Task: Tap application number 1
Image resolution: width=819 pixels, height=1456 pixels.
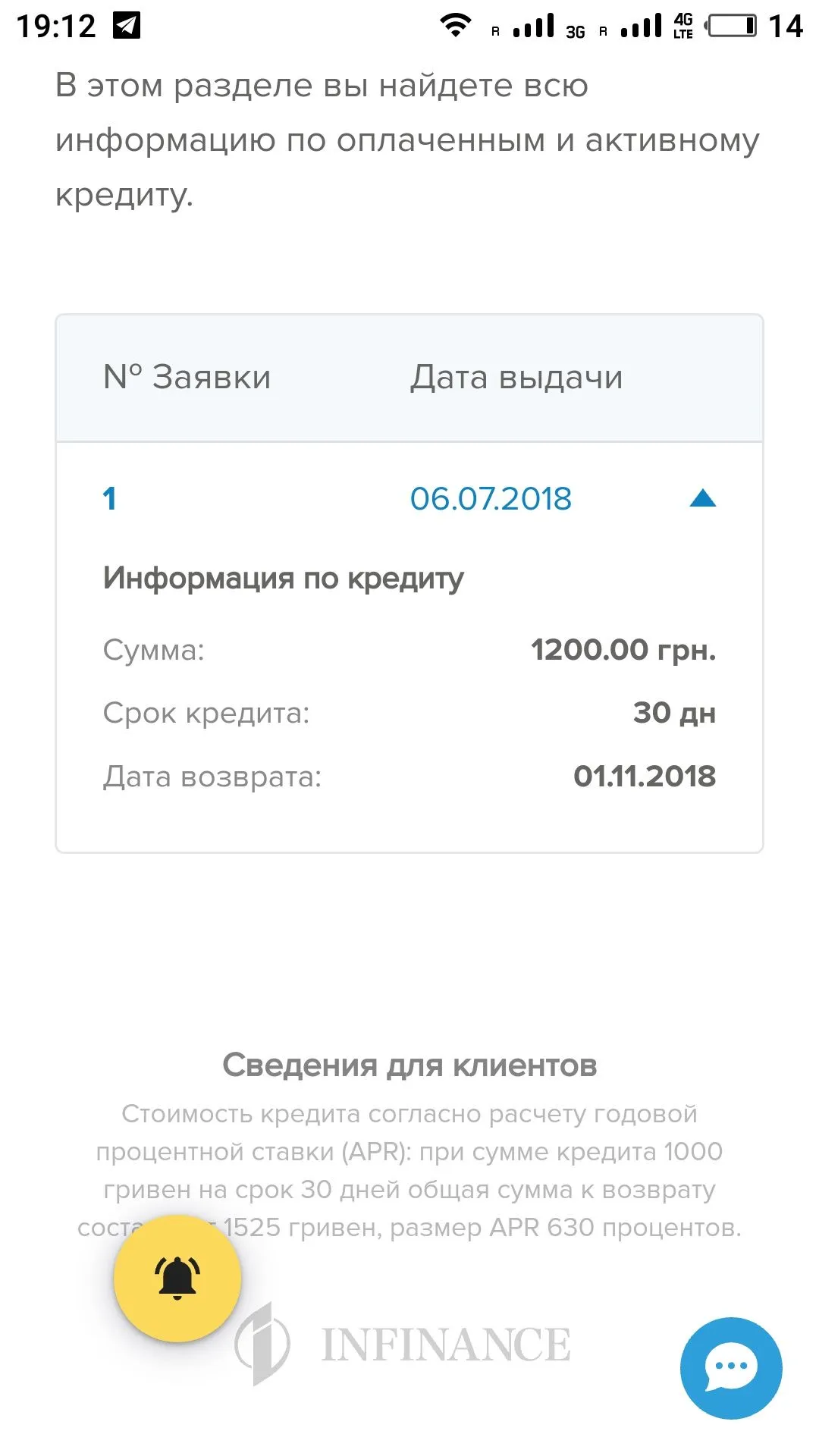Action: pos(110,499)
